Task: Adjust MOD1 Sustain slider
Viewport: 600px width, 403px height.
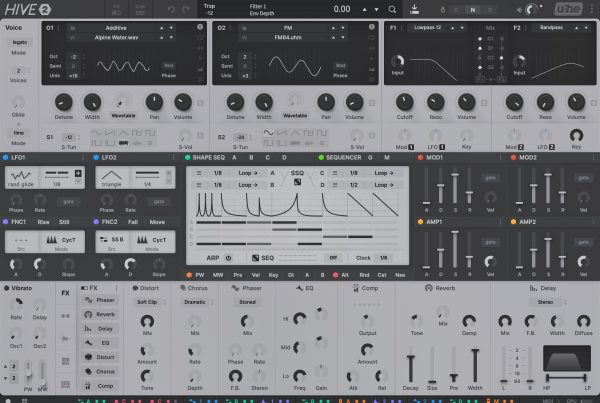Action: tap(455, 188)
